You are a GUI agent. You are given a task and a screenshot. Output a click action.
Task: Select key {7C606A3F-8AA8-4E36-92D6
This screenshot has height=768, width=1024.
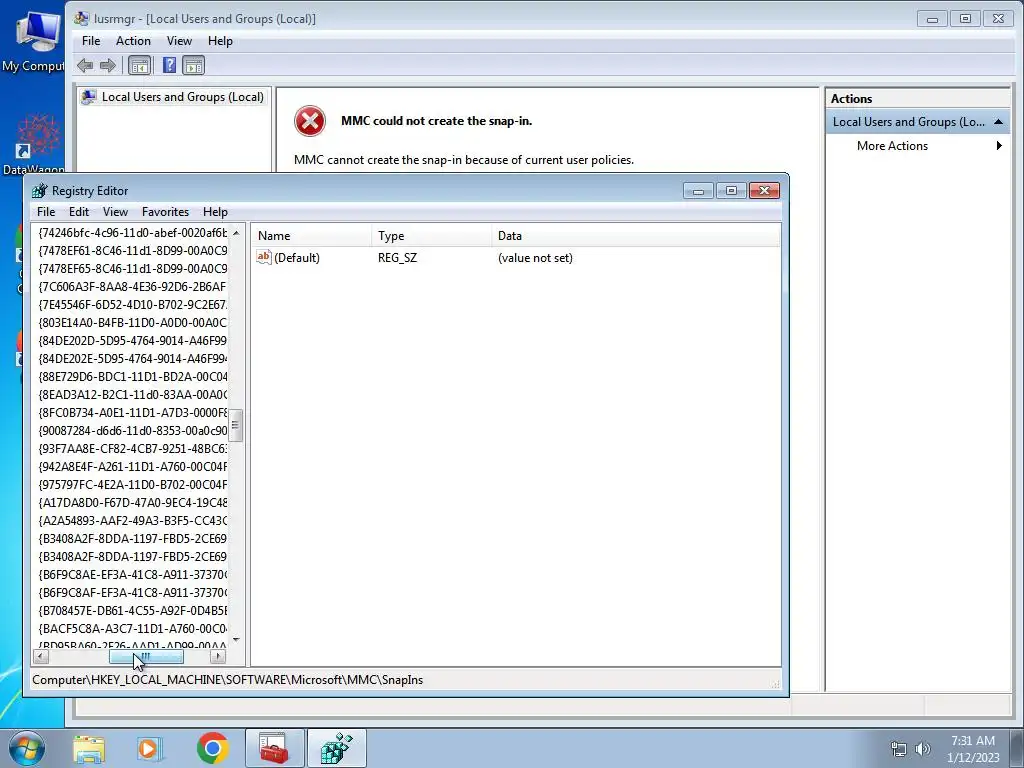133,287
